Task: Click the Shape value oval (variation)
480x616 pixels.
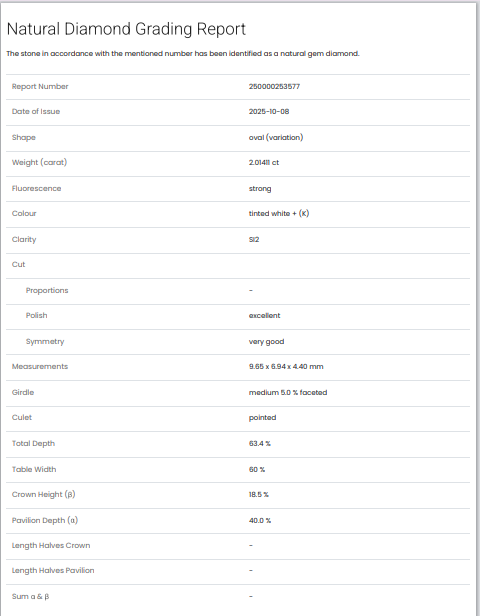Action: click(x=276, y=138)
